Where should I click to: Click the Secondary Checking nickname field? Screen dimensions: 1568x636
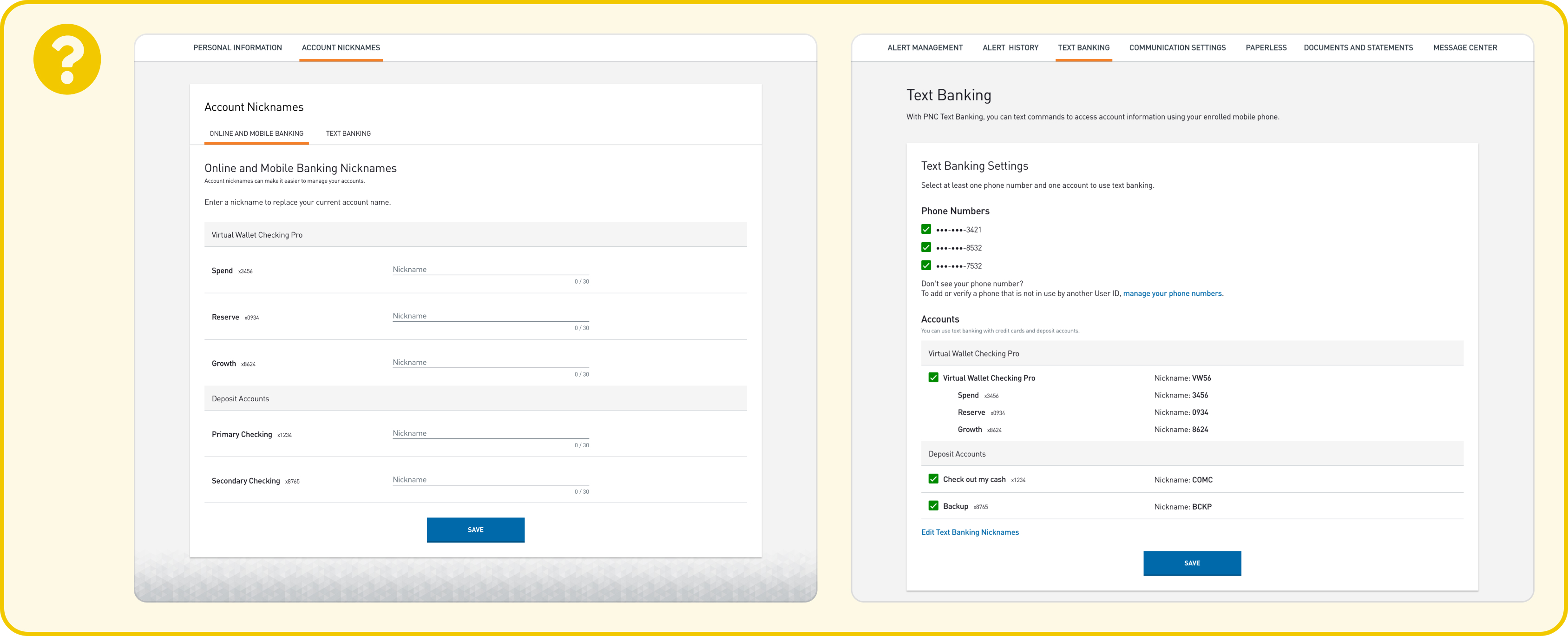(x=491, y=479)
